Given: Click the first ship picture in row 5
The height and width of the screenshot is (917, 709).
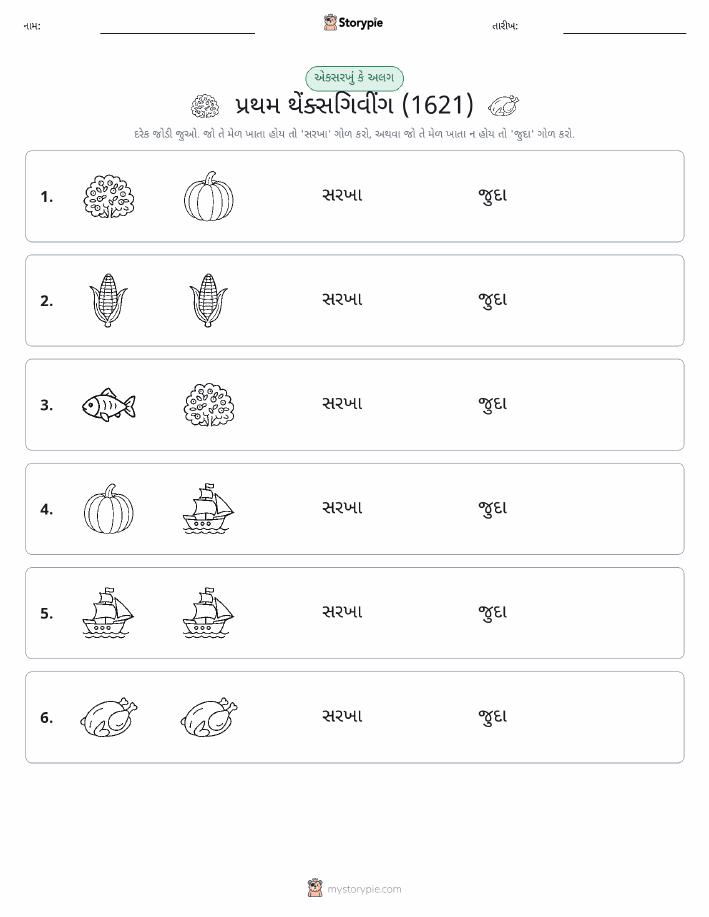Looking at the screenshot, I should point(108,612).
